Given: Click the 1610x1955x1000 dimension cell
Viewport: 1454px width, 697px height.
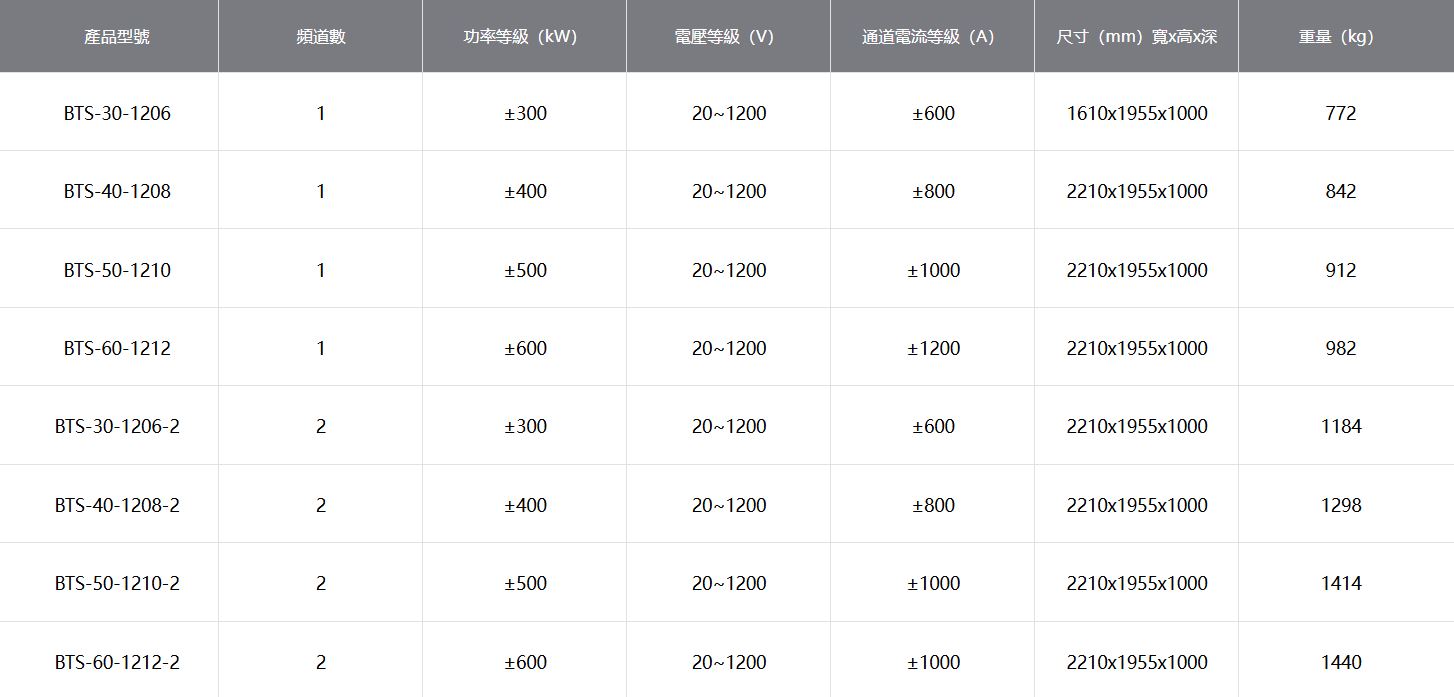Looking at the screenshot, I should (1137, 113).
